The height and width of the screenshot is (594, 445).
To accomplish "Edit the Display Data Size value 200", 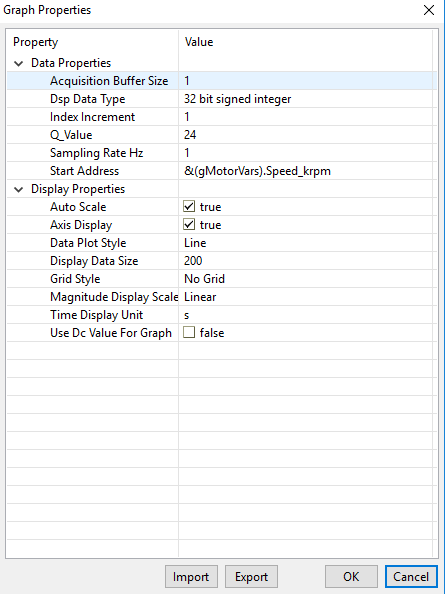I will pyautogui.click(x=308, y=261).
